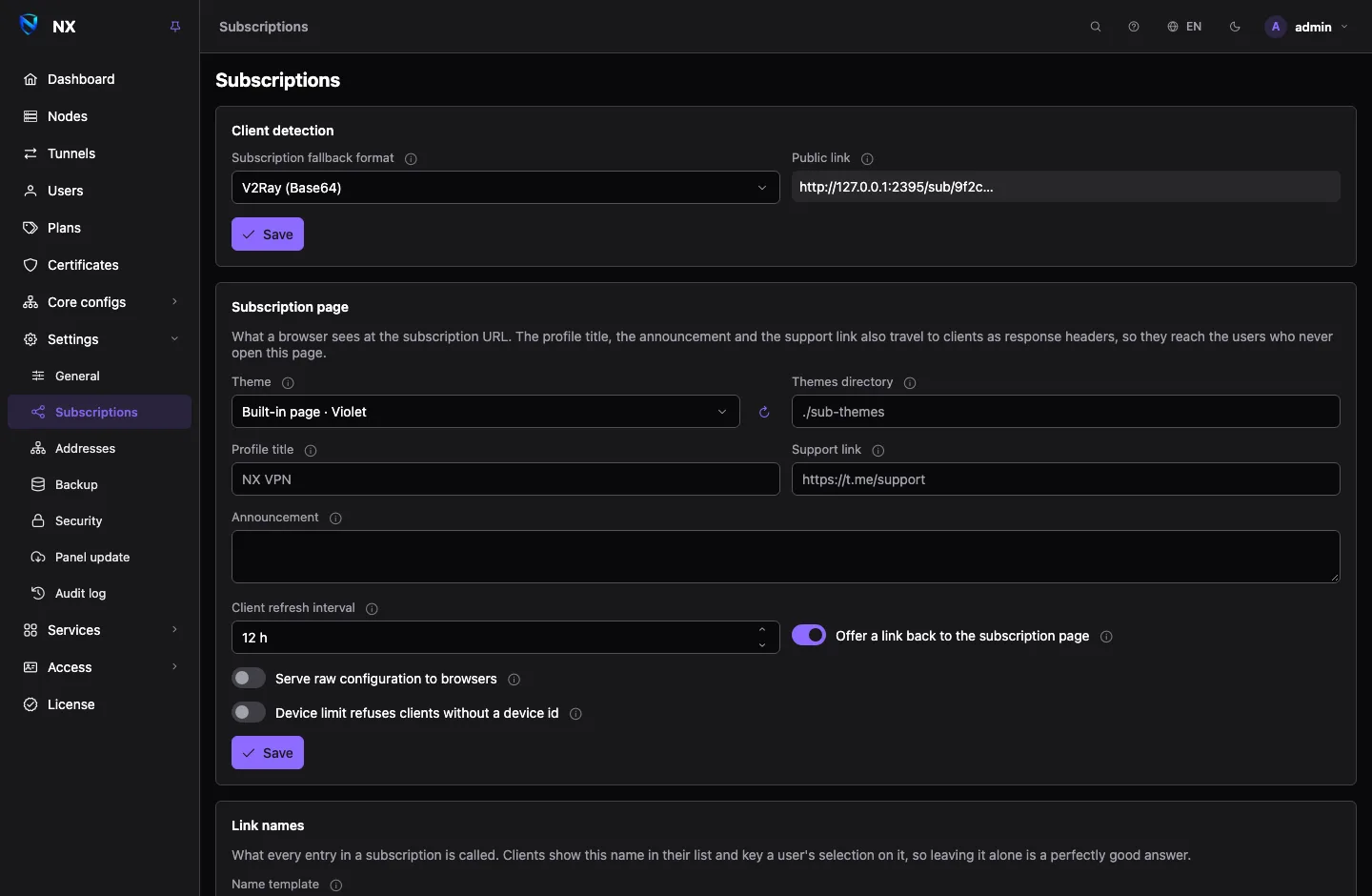Screen dimensions: 1372x896
Task: Click the NX logo
Action: click(x=30, y=26)
